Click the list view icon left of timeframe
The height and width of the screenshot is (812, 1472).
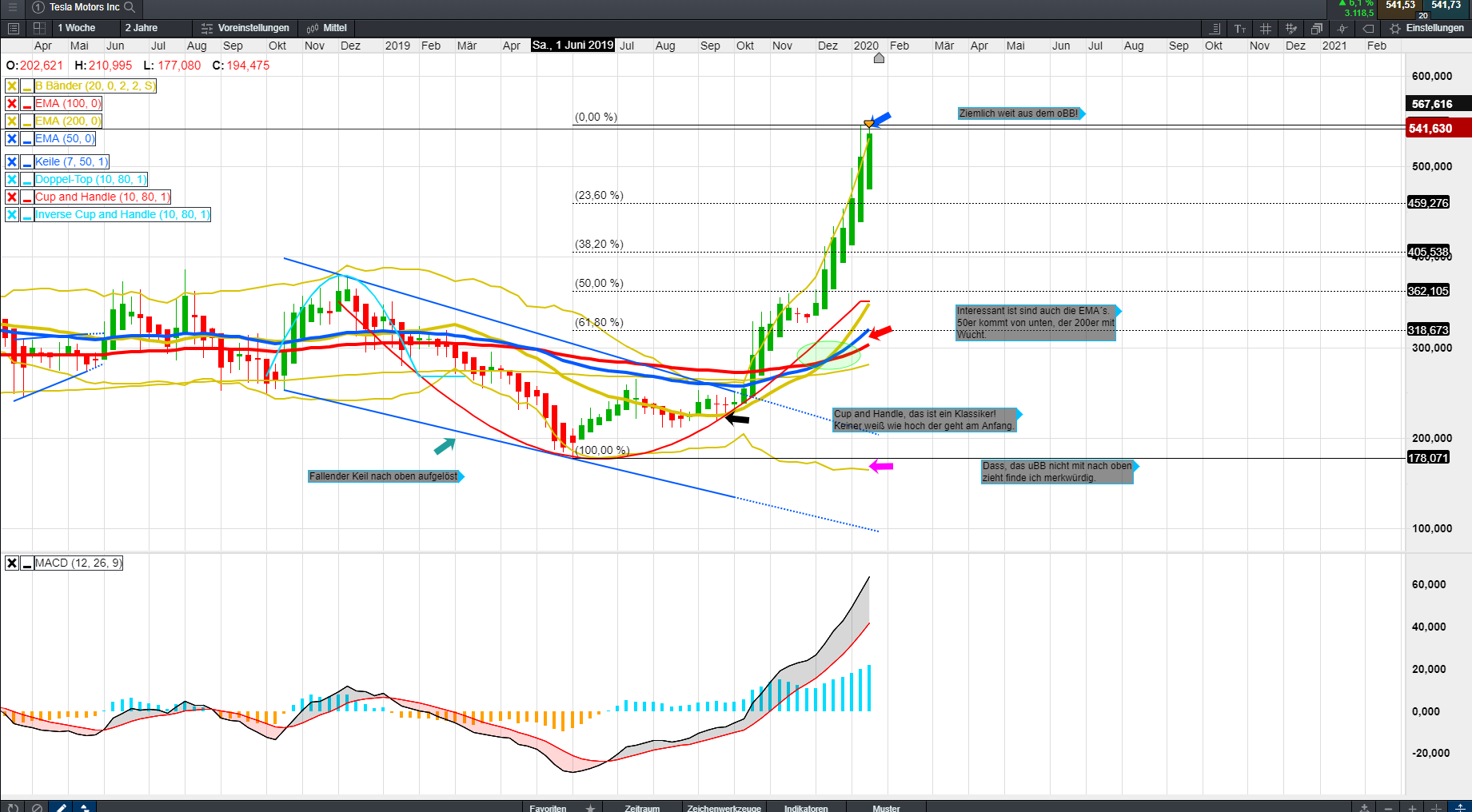click(14, 28)
